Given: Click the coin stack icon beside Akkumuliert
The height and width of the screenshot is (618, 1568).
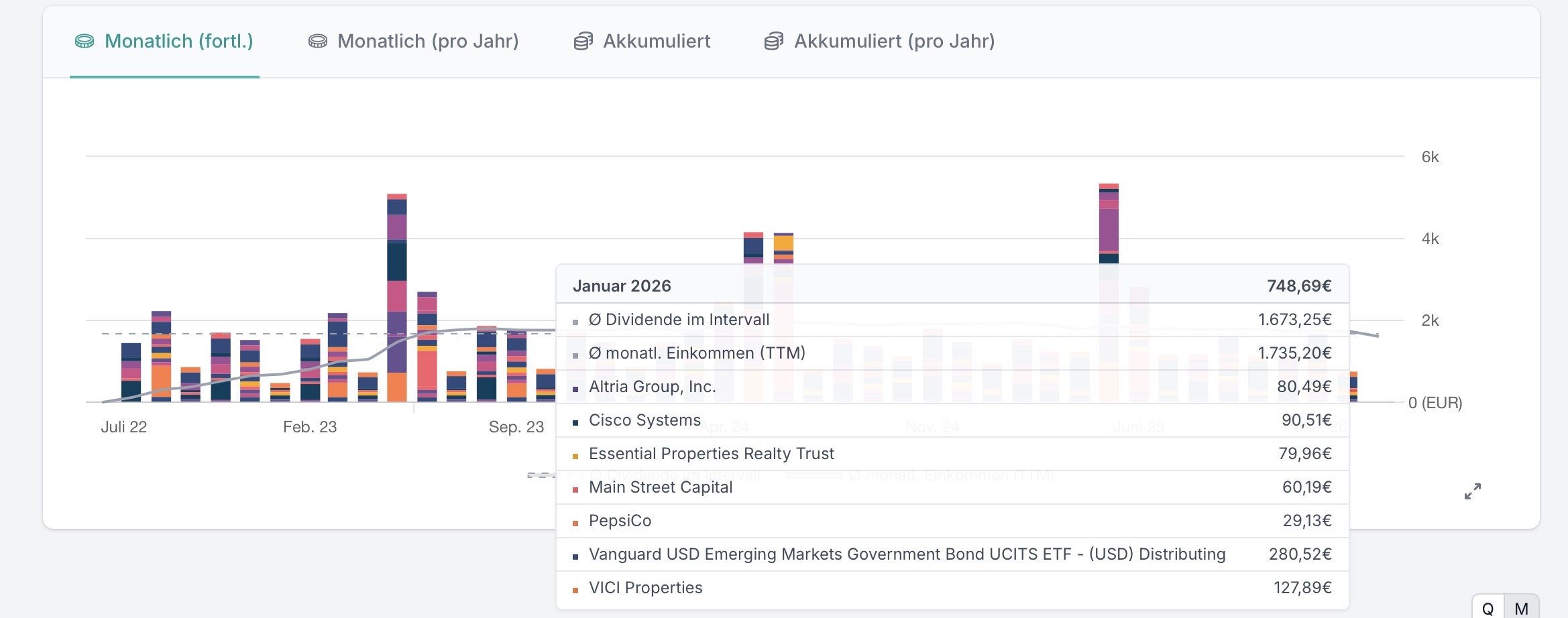Looking at the screenshot, I should (x=583, y=42).
